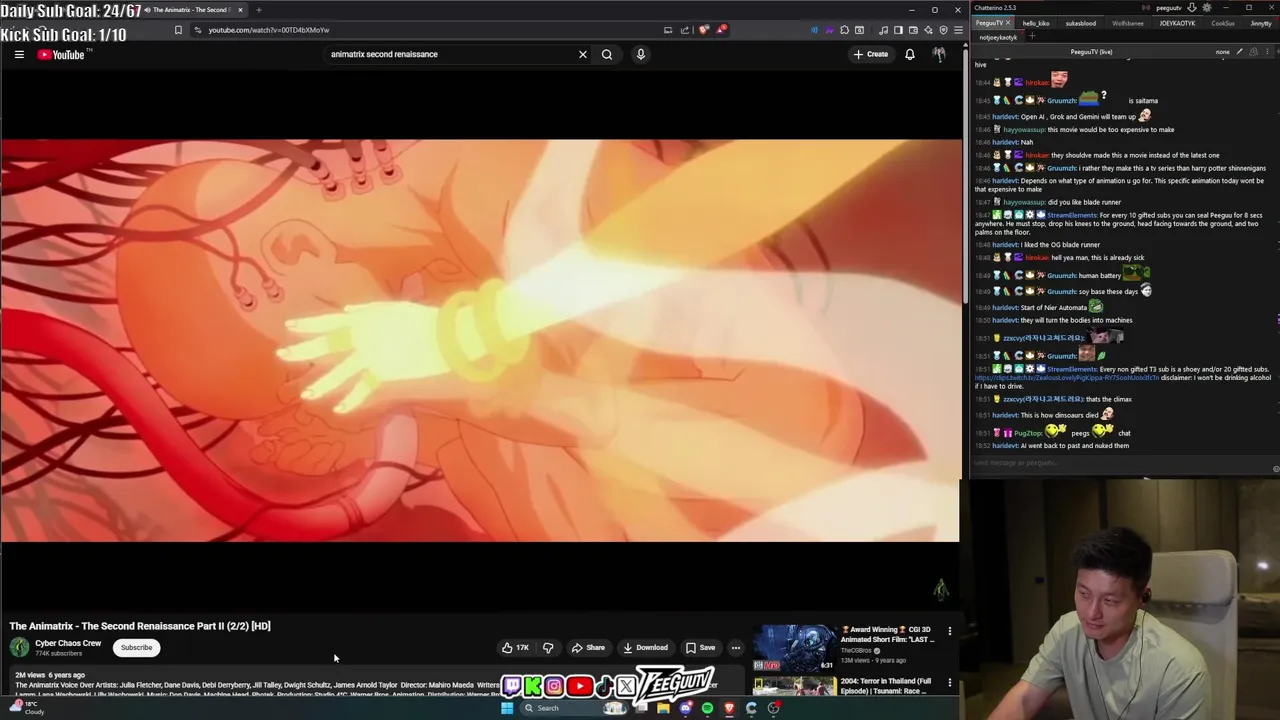
Task: Open the YouTube account avatar menu
Action: click(939, 54)
